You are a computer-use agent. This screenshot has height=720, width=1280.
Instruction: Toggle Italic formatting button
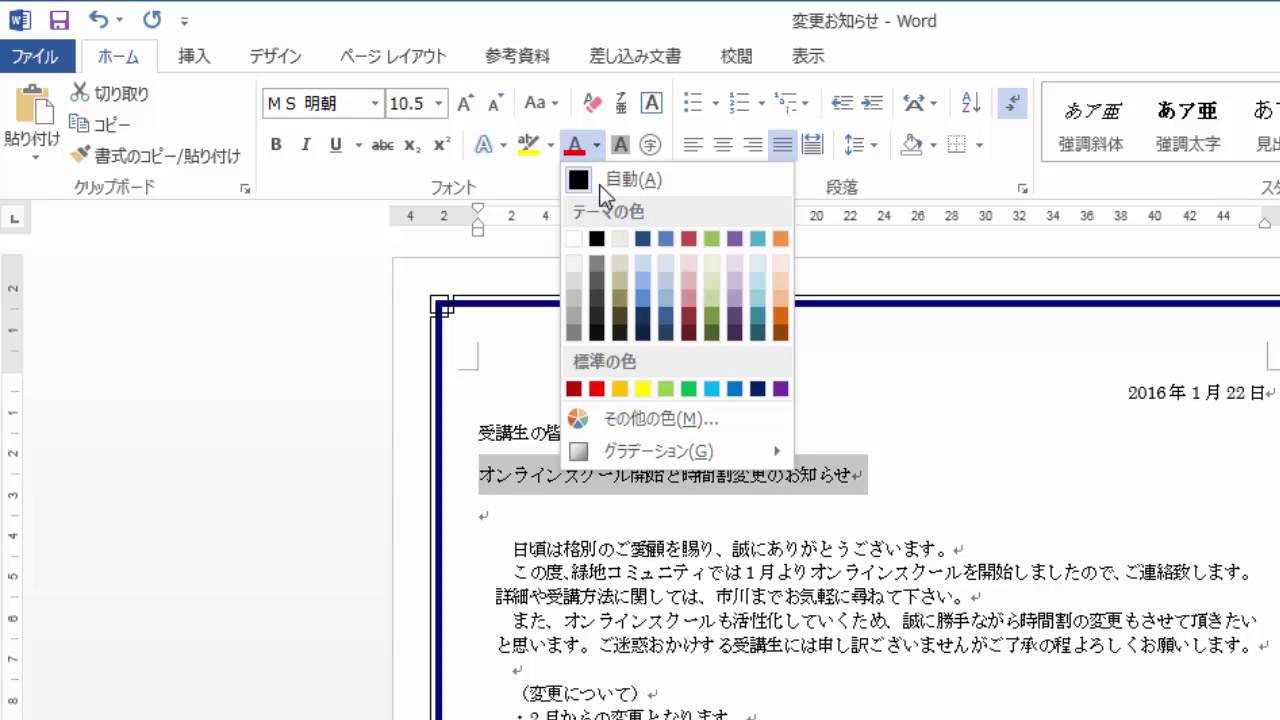[x=306, y=145]
